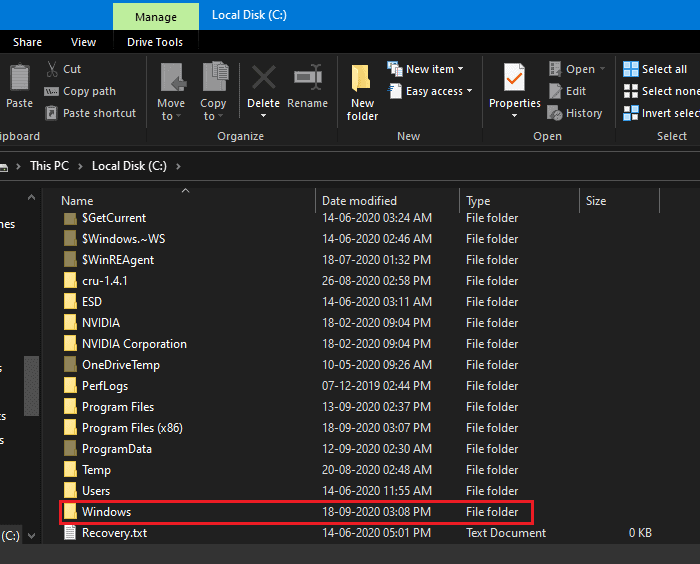The width and height of the screenshot is (700, 564).
Task: Click the Copy to icon
Action: pos(214,79)
